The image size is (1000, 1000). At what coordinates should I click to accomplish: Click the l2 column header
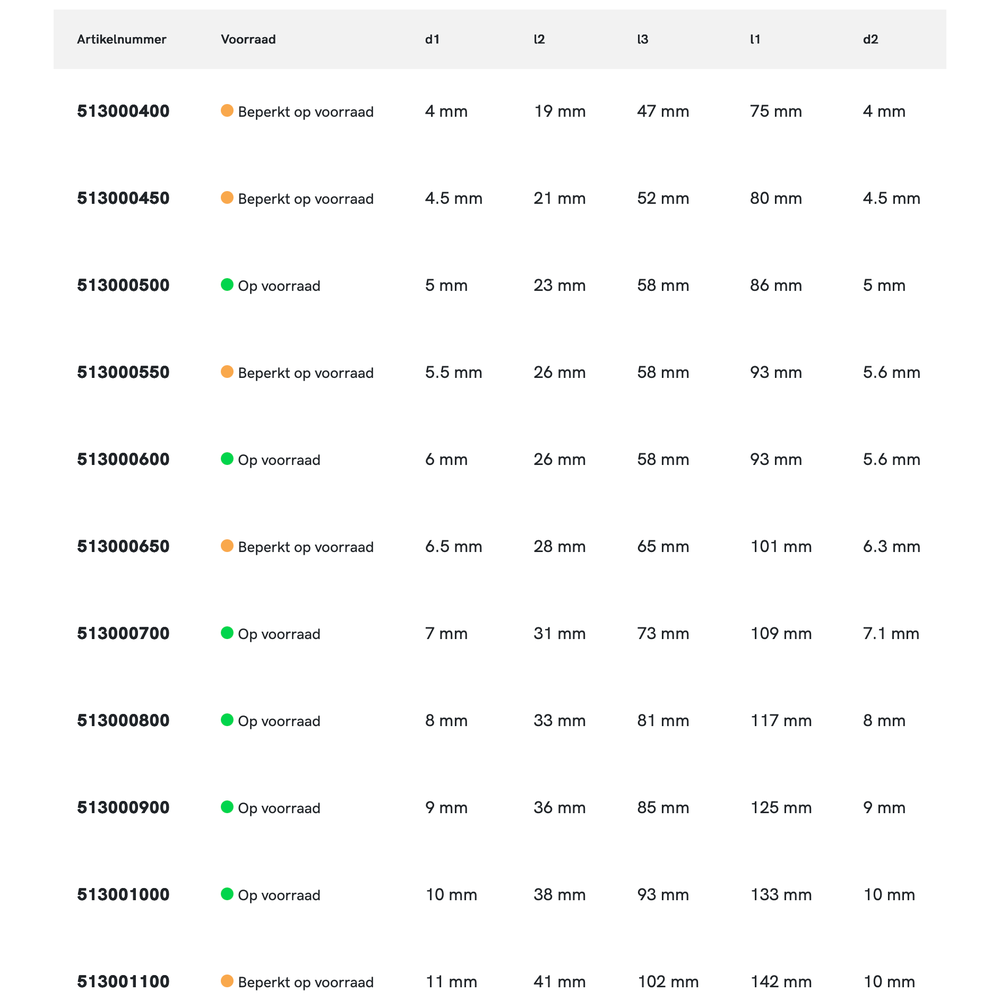[x=539, y=40]
